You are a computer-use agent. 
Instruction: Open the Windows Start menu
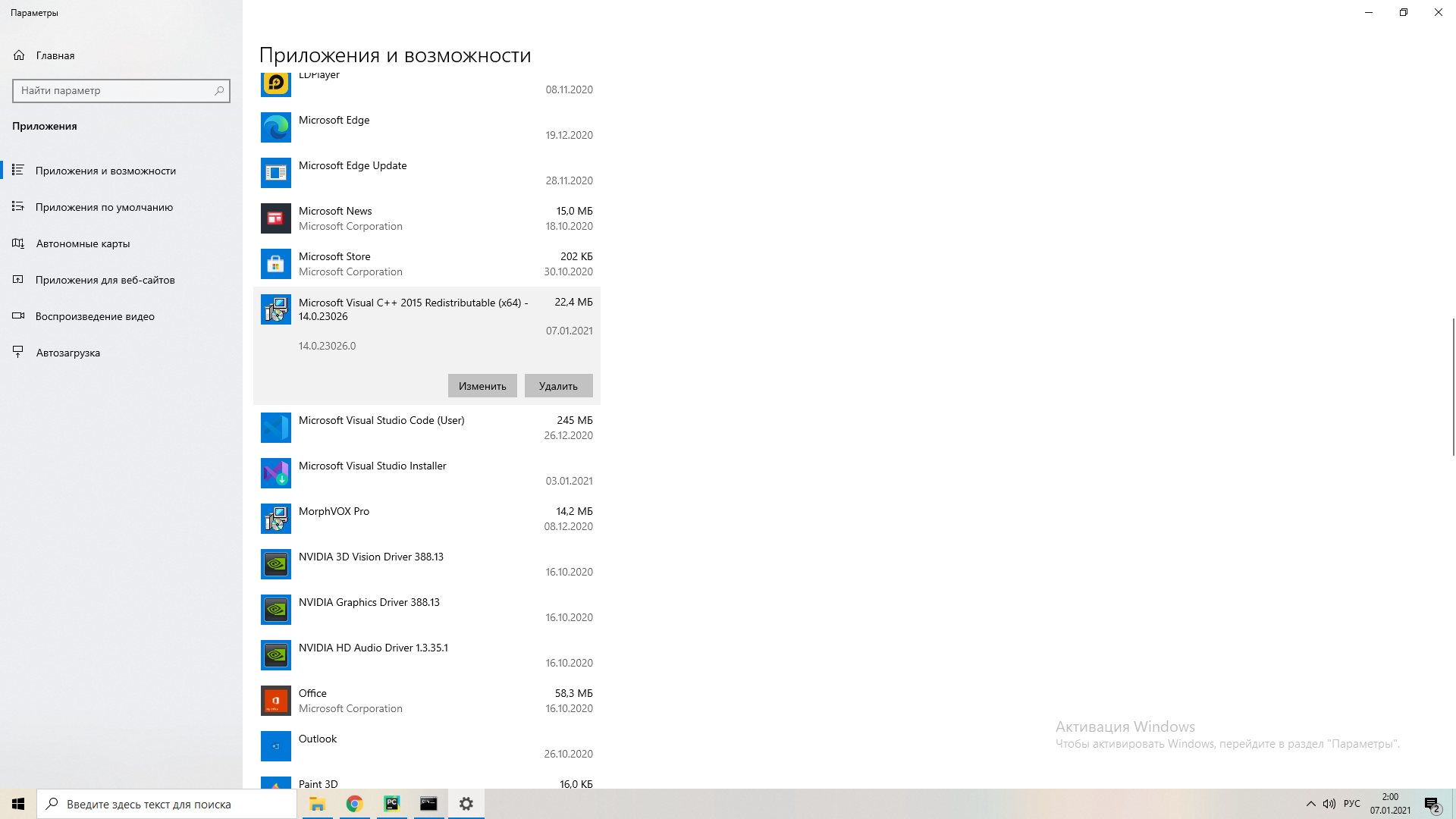[18, 804]
